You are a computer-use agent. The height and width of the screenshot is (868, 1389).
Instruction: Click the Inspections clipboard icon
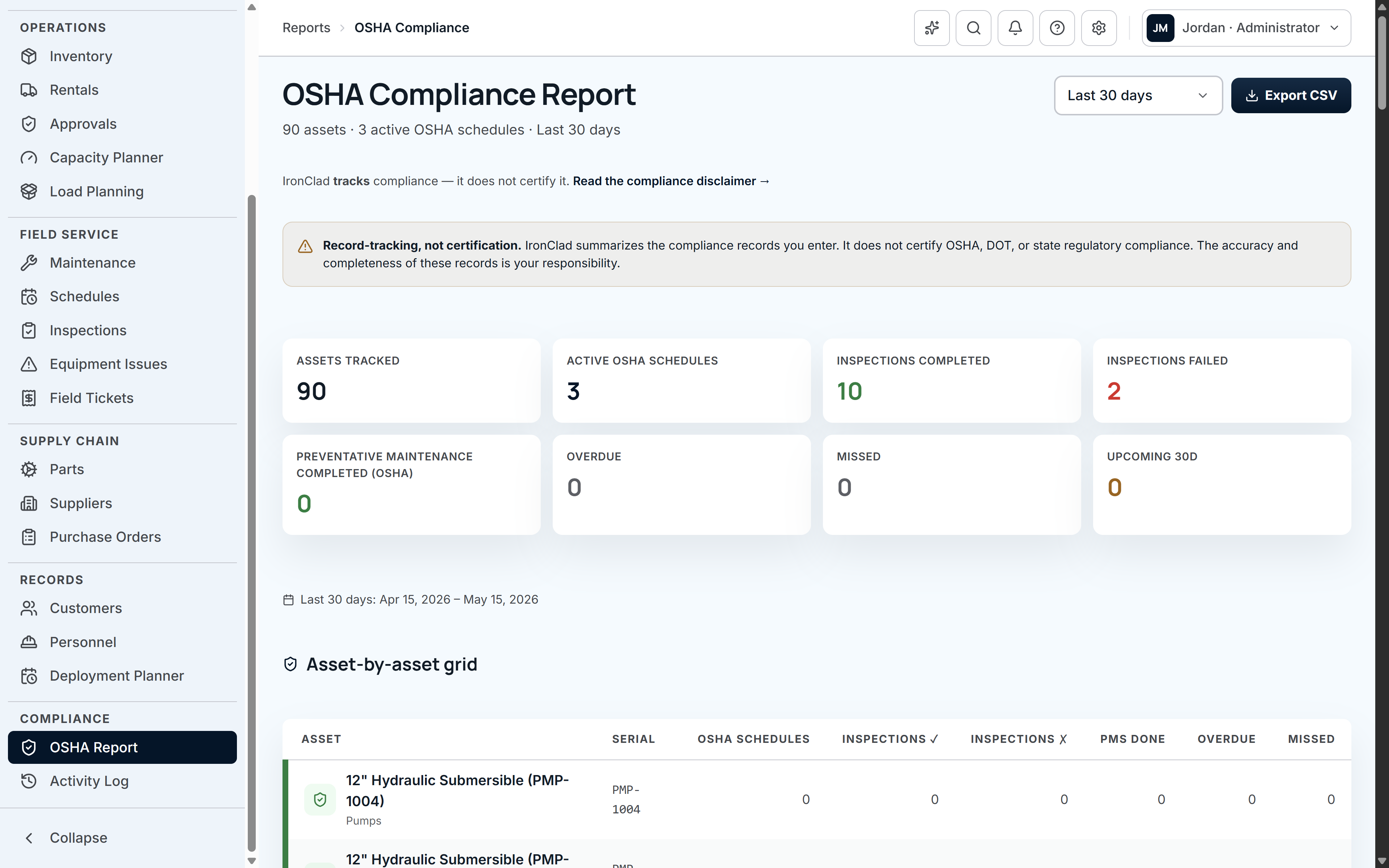(x=29, y=331)
